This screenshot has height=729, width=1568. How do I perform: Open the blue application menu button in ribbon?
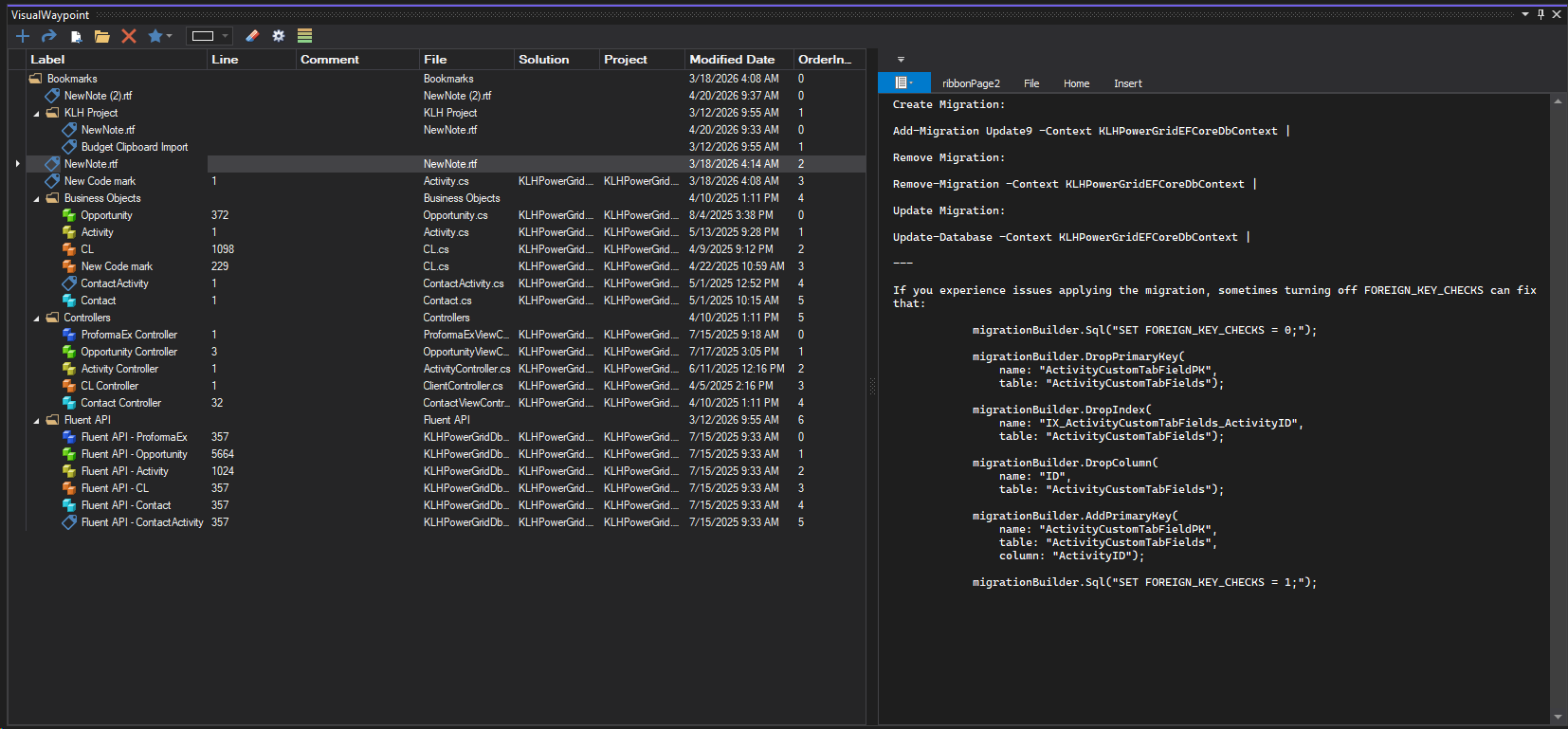903,83
